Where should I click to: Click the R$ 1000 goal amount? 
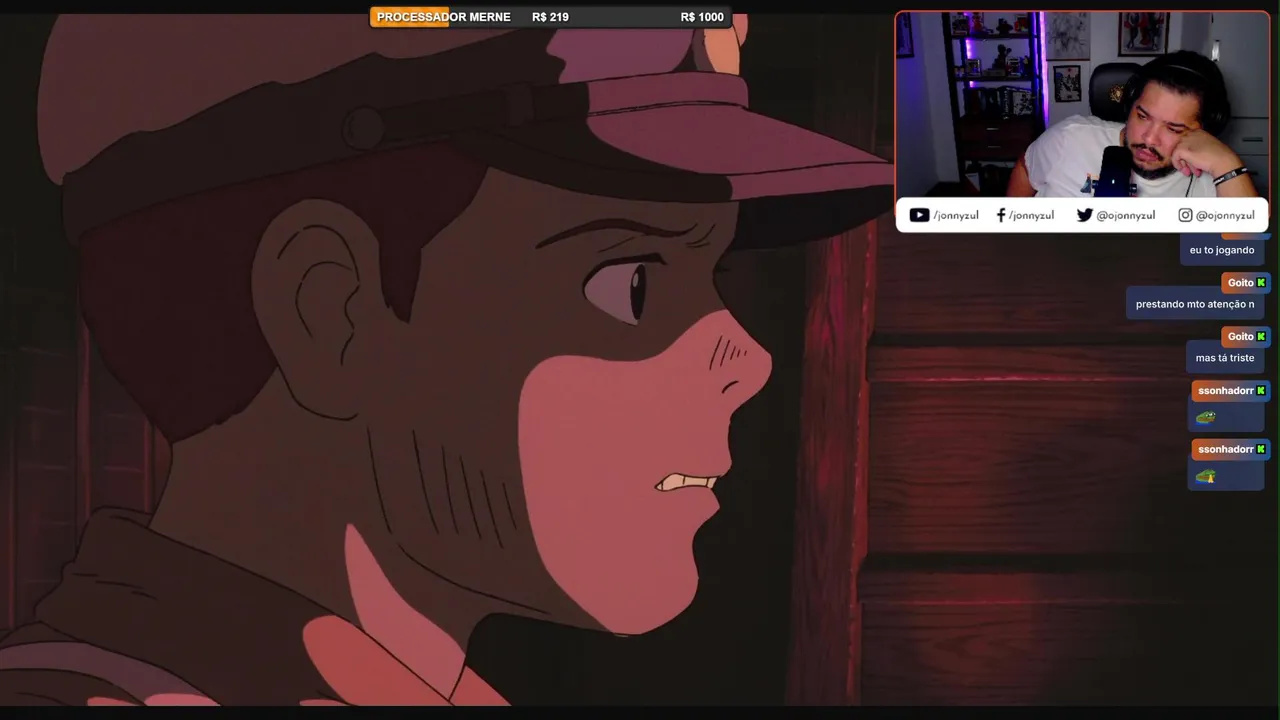[x=702, y=17]
